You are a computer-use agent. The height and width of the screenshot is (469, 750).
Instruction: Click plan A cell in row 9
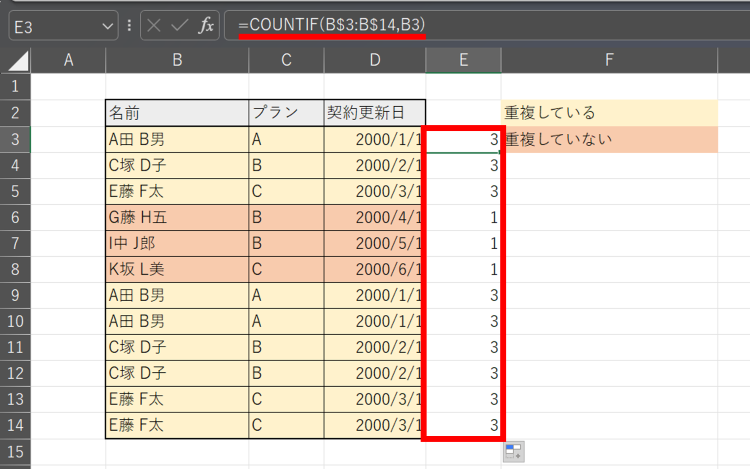[286, 295]
